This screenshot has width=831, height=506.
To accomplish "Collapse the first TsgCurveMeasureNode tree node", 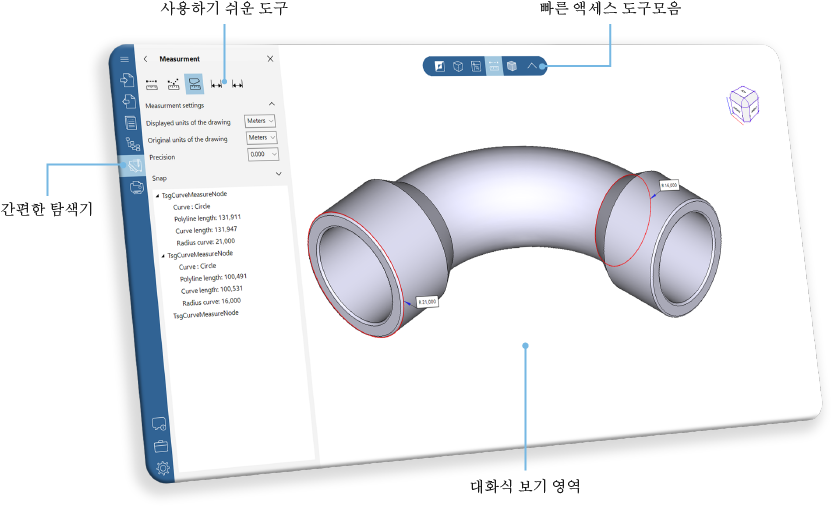I will tap(157, 196).
